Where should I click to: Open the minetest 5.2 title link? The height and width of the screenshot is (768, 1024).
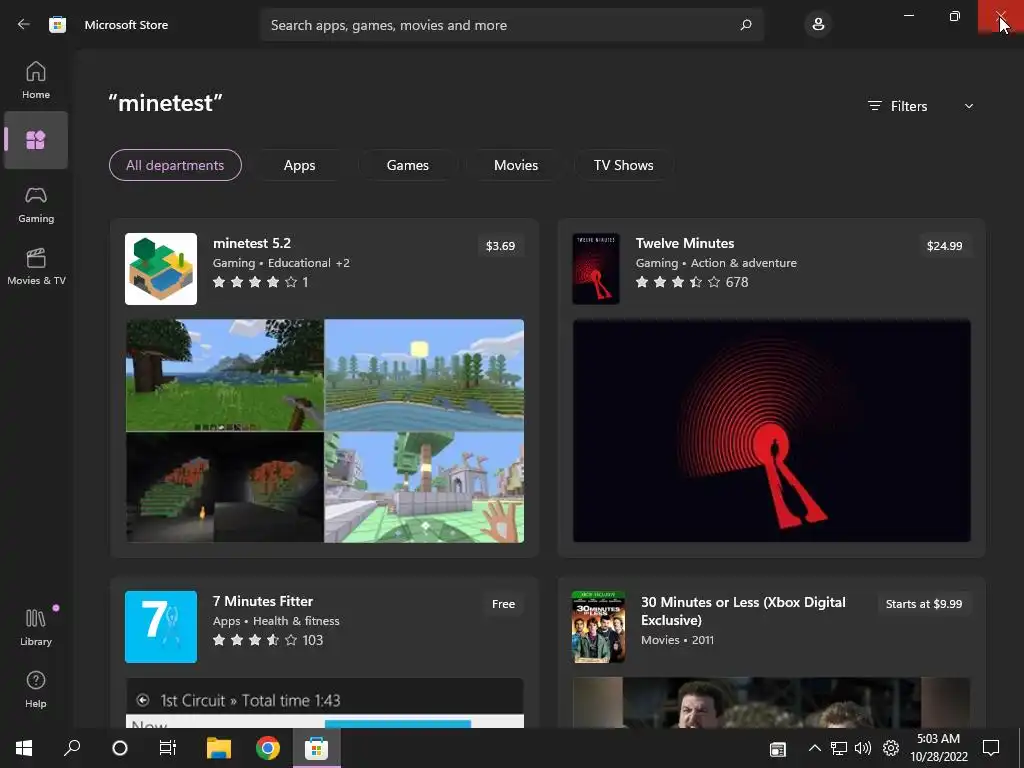[x=251, y=243]
